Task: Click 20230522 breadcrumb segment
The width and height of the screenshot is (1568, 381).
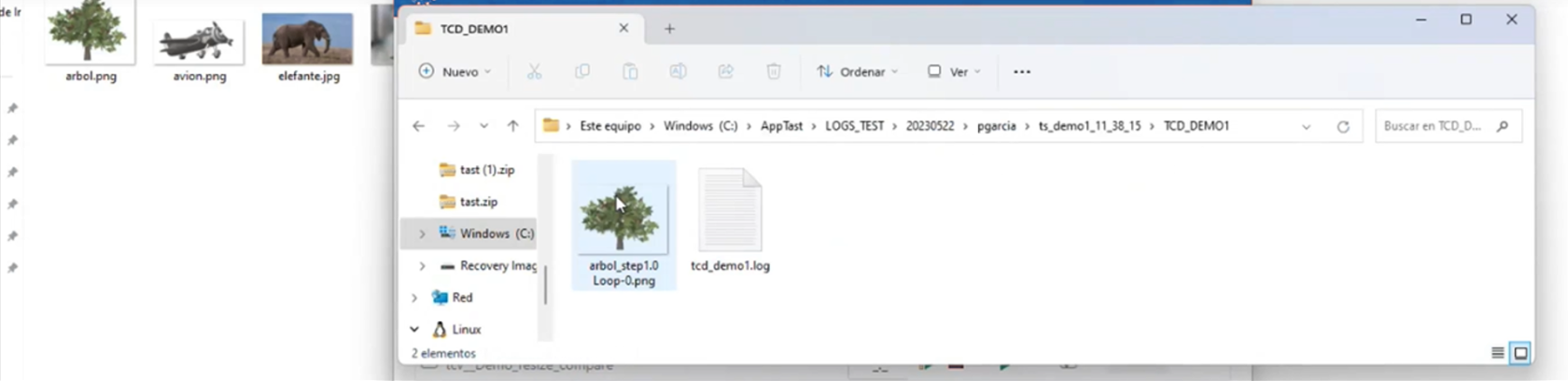Action: tap(930, 126)
